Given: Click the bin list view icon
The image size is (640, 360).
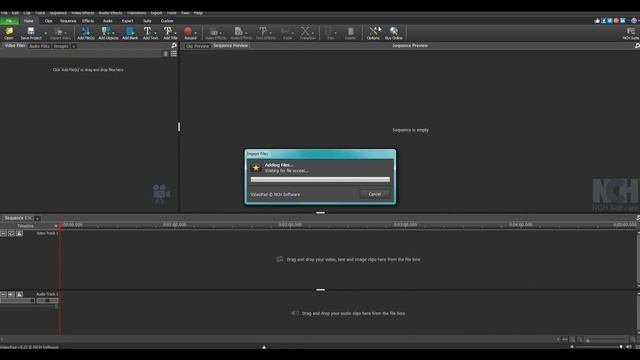Looking at the screenshot, I should pos(174,53).
